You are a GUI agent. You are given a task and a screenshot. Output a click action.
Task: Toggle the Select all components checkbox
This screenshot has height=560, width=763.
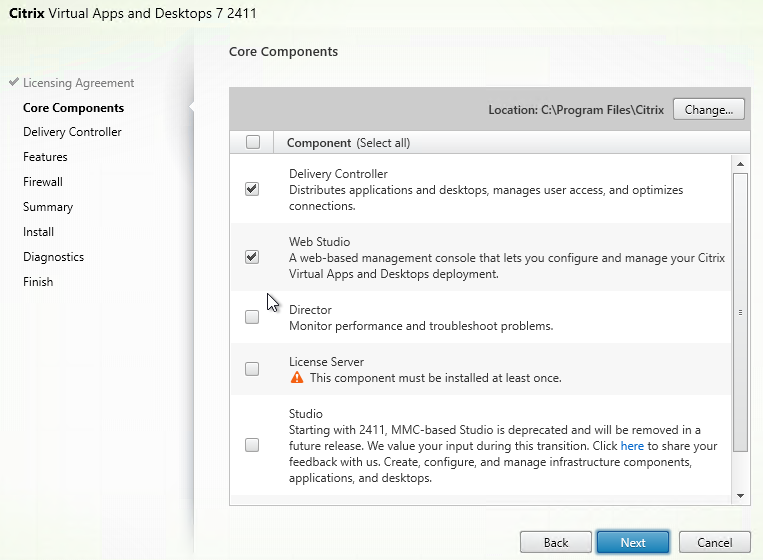tap(253, 142)
